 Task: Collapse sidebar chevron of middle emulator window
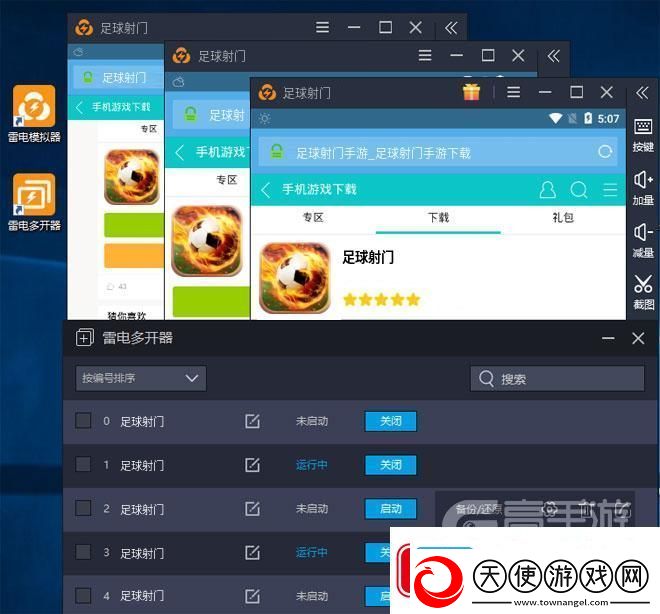pyautogui.click(x=553, y=56)
